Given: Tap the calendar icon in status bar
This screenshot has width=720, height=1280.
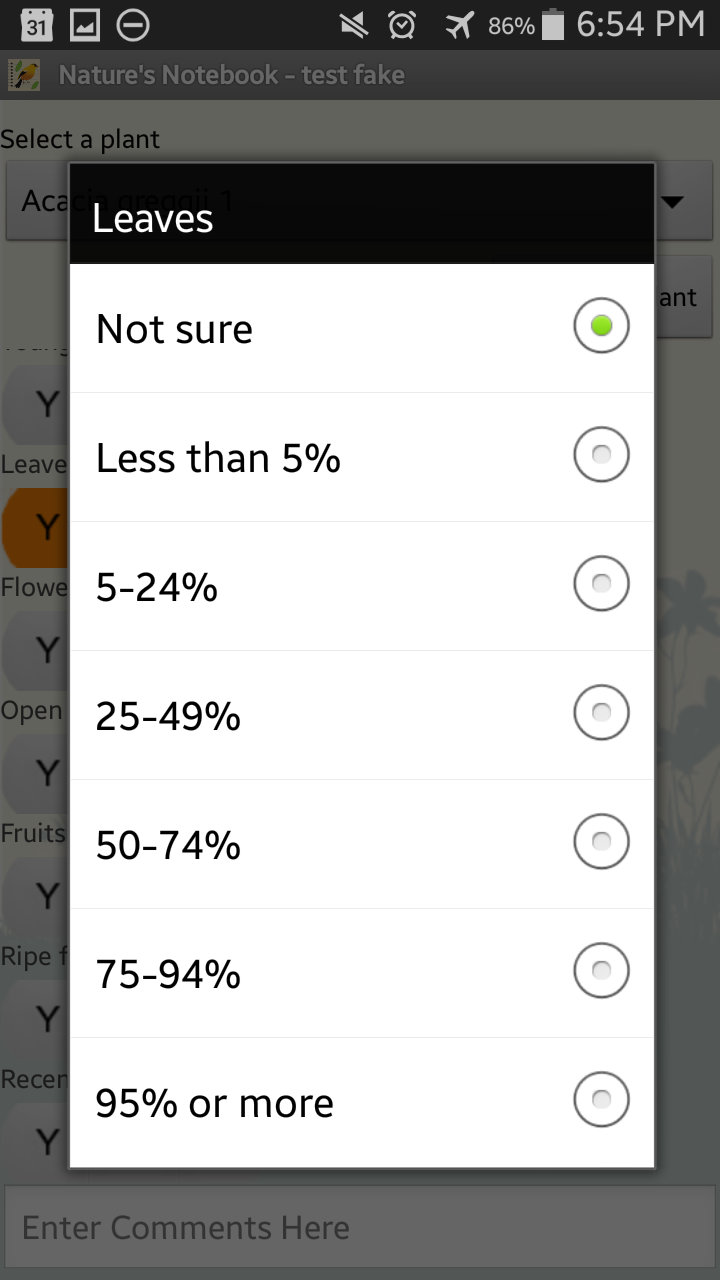Looking at the screenshot, I should [36, 25].
